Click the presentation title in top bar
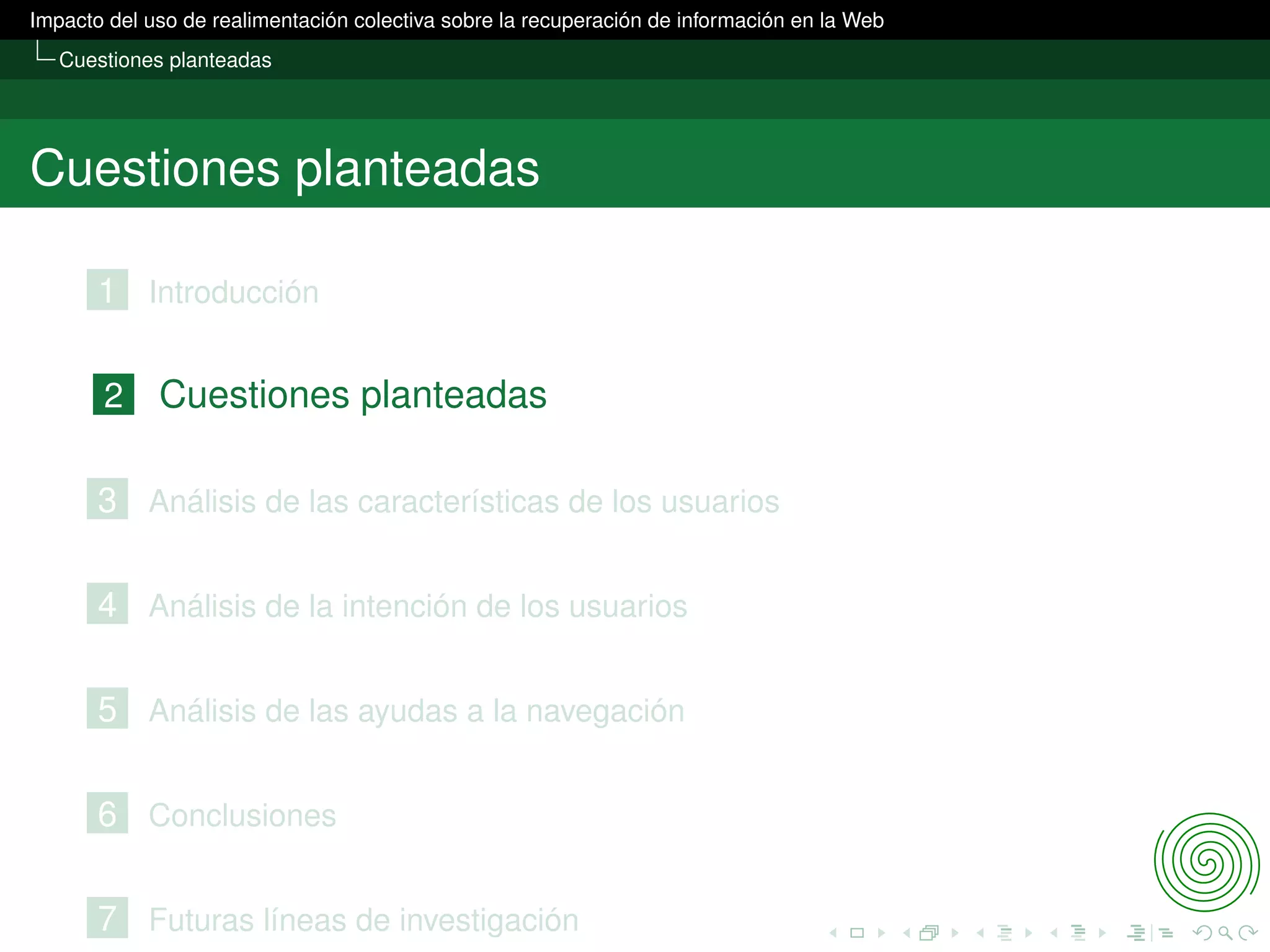This screenshot has height=952, width=1270. tap(457, 20)
